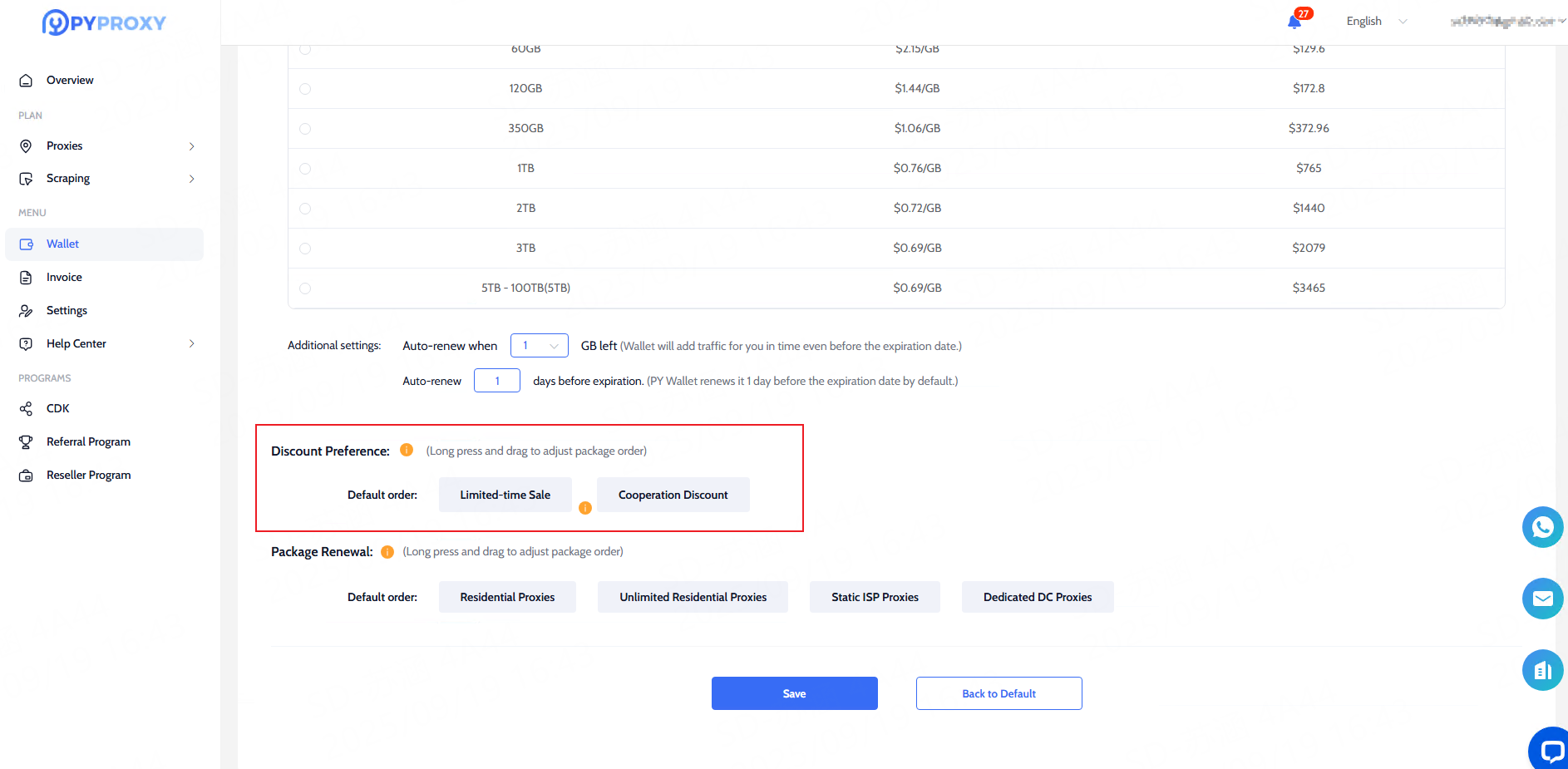Viewport: 1568px width, 769px height.
Task: Click the Discount Preference info icon
Action: (x=407, y=450)
